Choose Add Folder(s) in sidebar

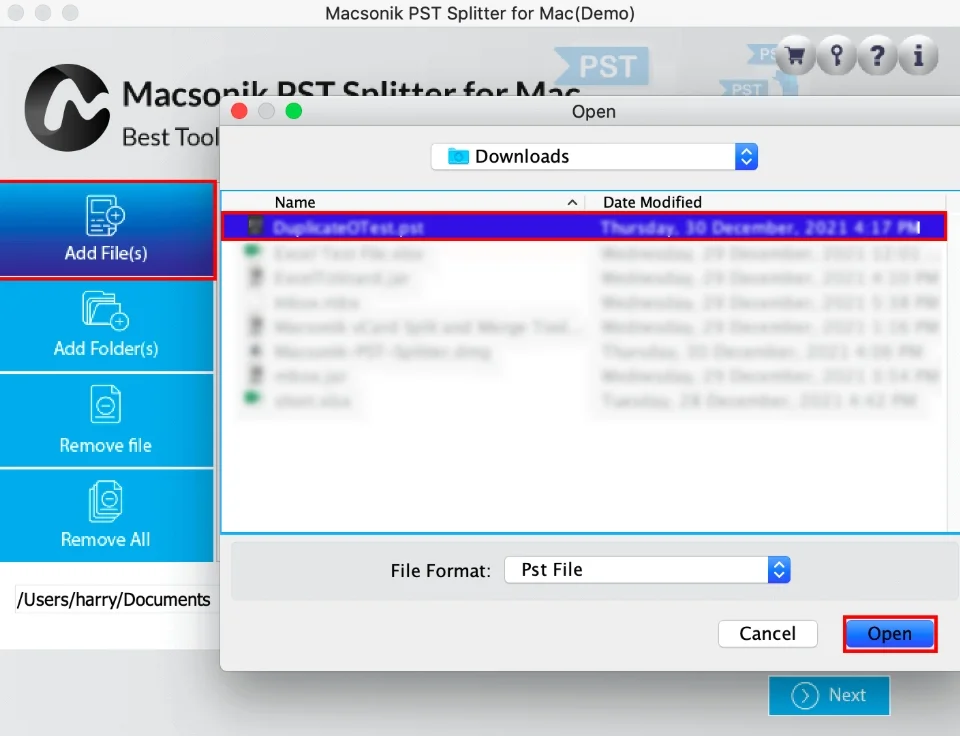coord(107,325)
